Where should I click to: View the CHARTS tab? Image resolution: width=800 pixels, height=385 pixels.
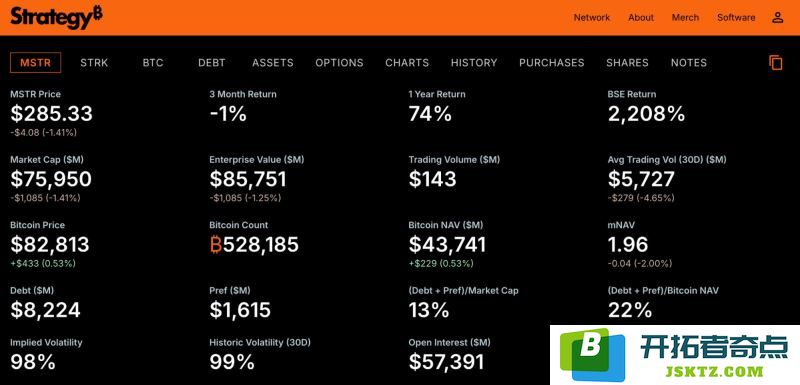tap(407, 63)
